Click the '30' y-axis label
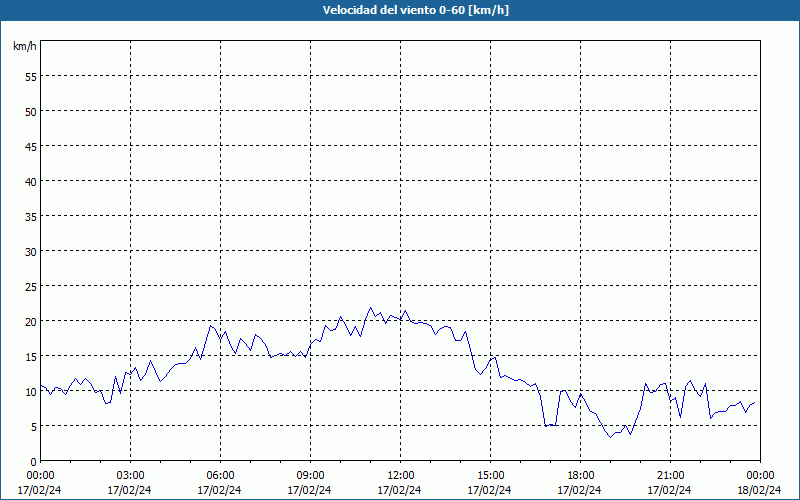Viewport: 800px width, 500px height. [x=31, y=252]
